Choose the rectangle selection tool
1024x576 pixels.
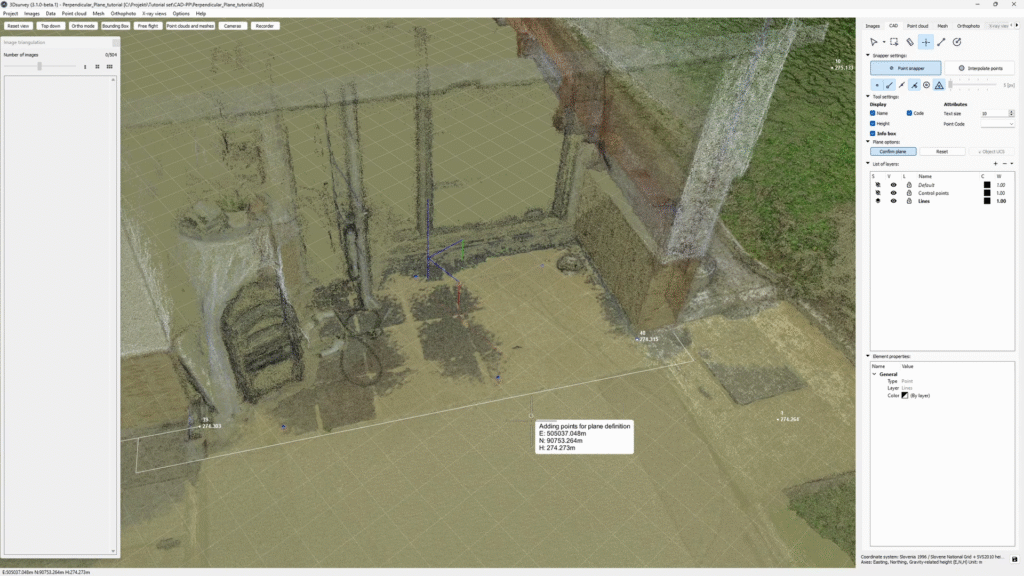pos(894,42)
